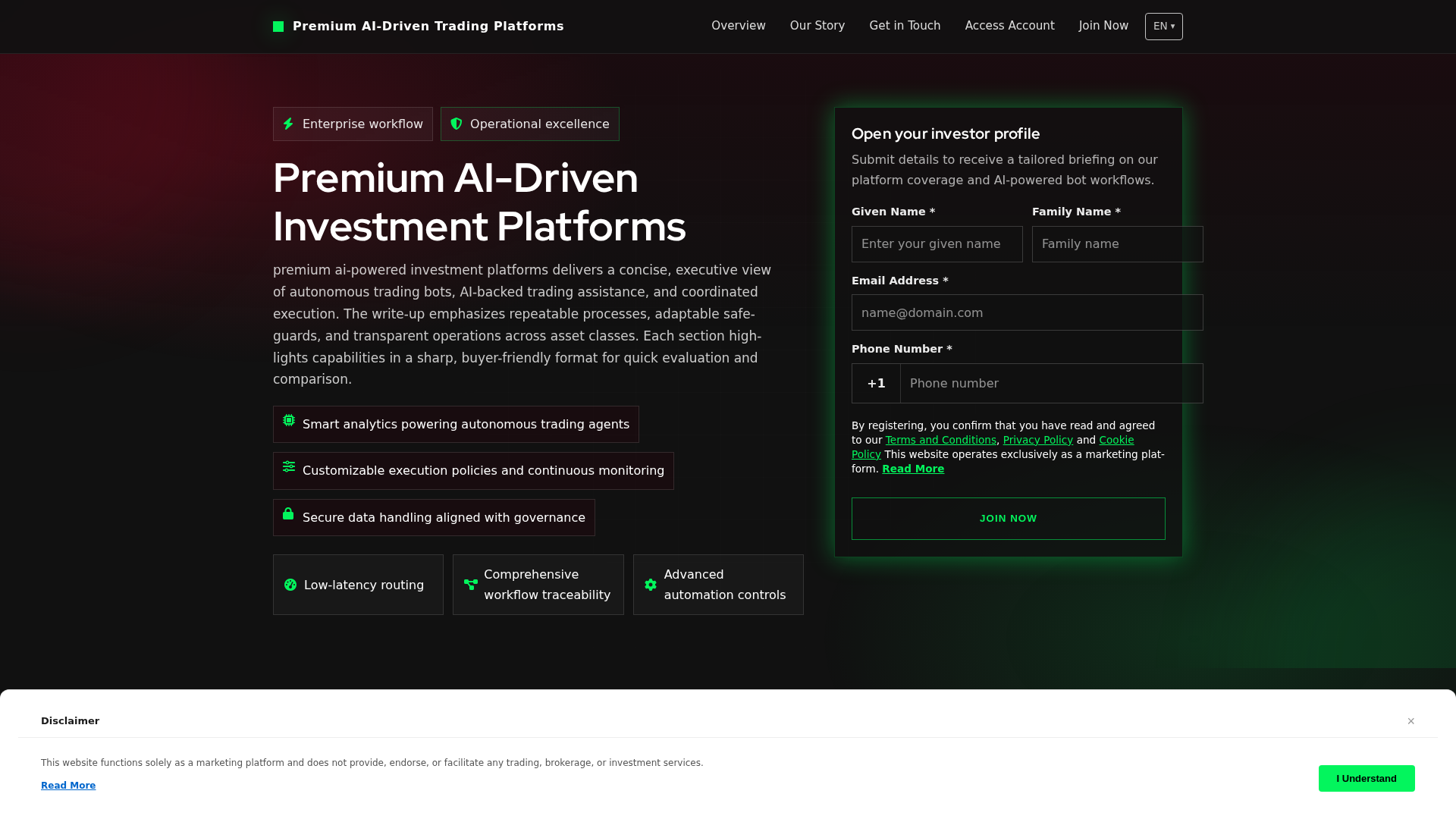
Task: Open Access Account in the navigation
Action: (1010, 26)
